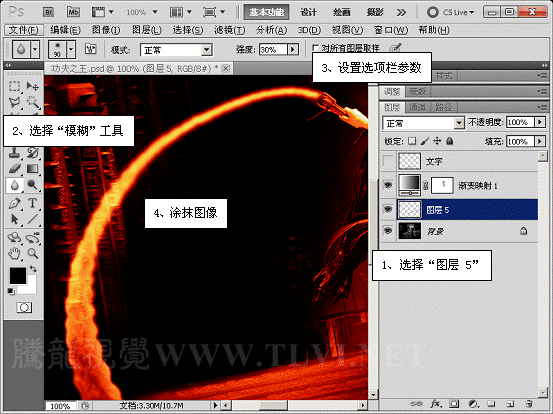Screen dimensions: 553x414
Task: Switch to the 通道 tab
Action: click(417, 107)
